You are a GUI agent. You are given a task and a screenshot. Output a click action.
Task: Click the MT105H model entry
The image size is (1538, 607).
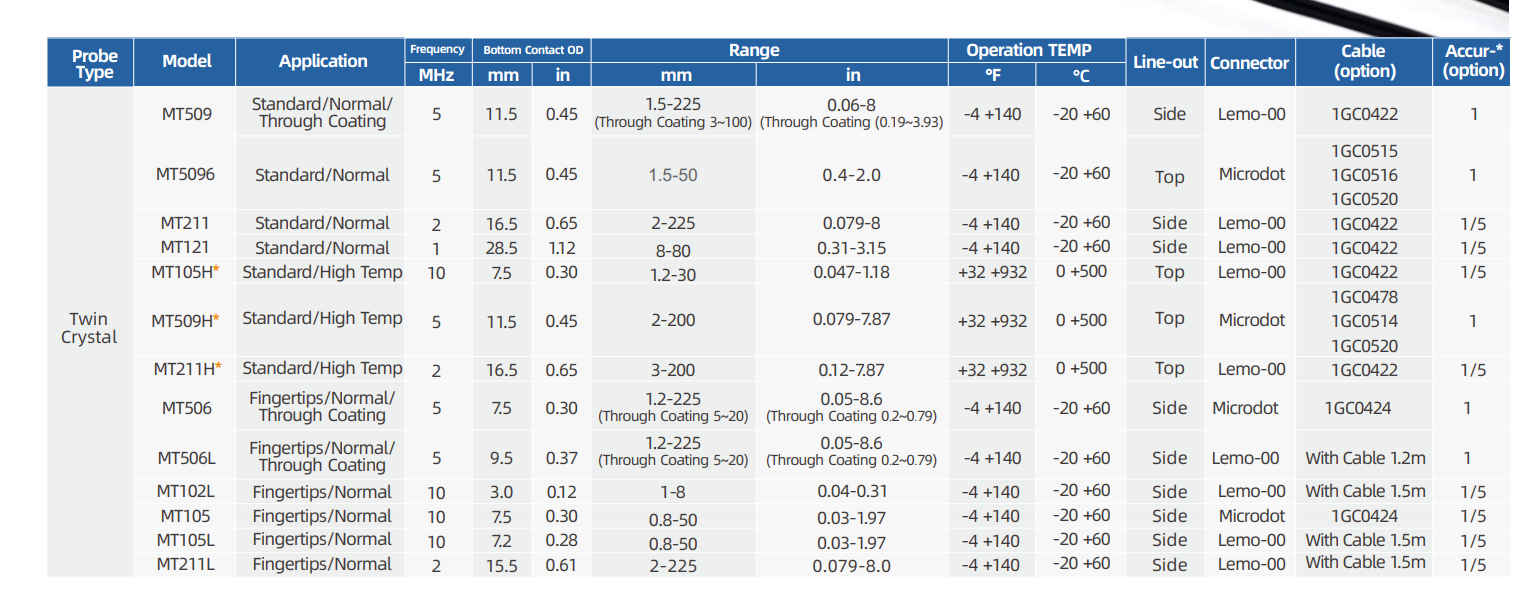point(185,272)
